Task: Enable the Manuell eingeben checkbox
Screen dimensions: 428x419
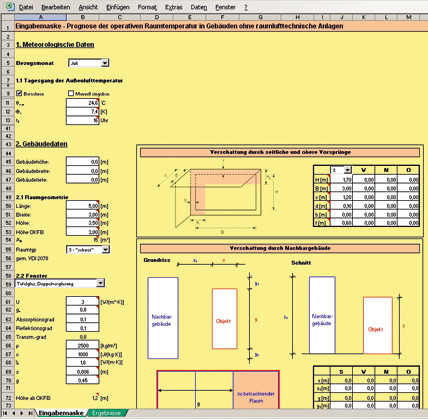Action: point(71,93)
